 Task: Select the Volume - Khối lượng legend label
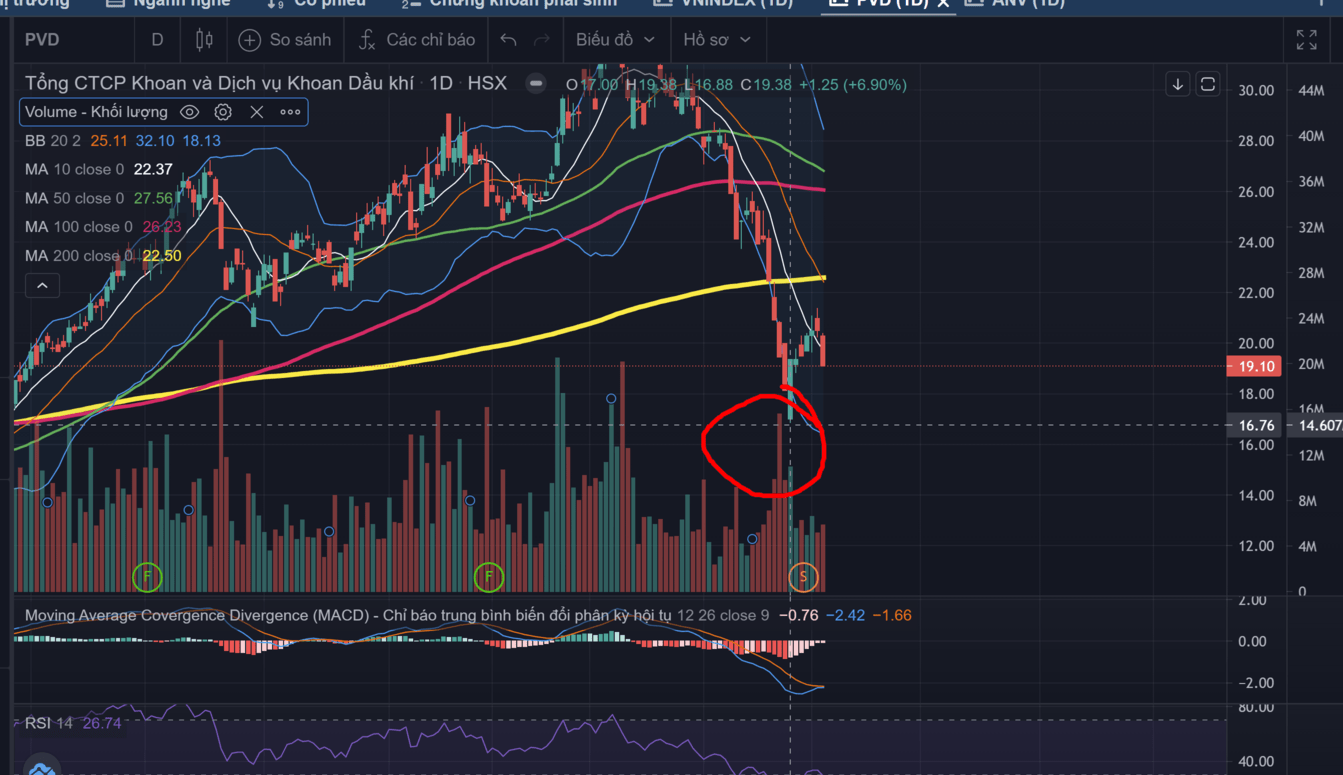tap(96, 112)
